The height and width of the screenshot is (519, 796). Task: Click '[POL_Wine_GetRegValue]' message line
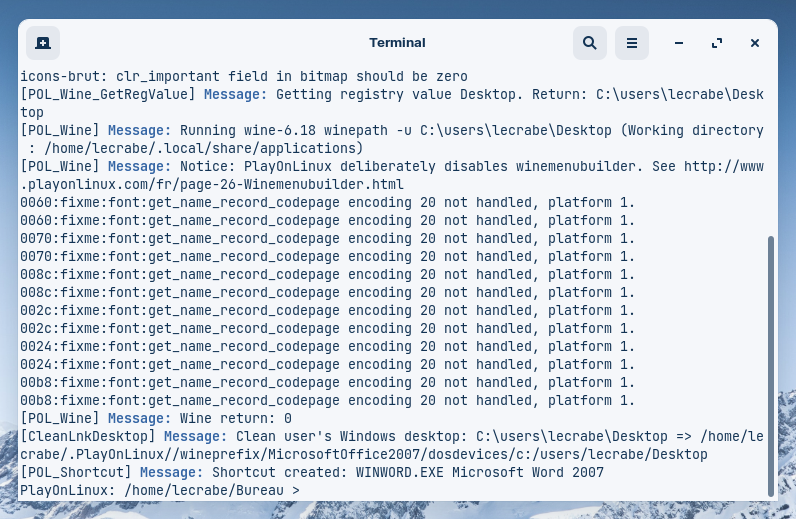tap(392, 103)
